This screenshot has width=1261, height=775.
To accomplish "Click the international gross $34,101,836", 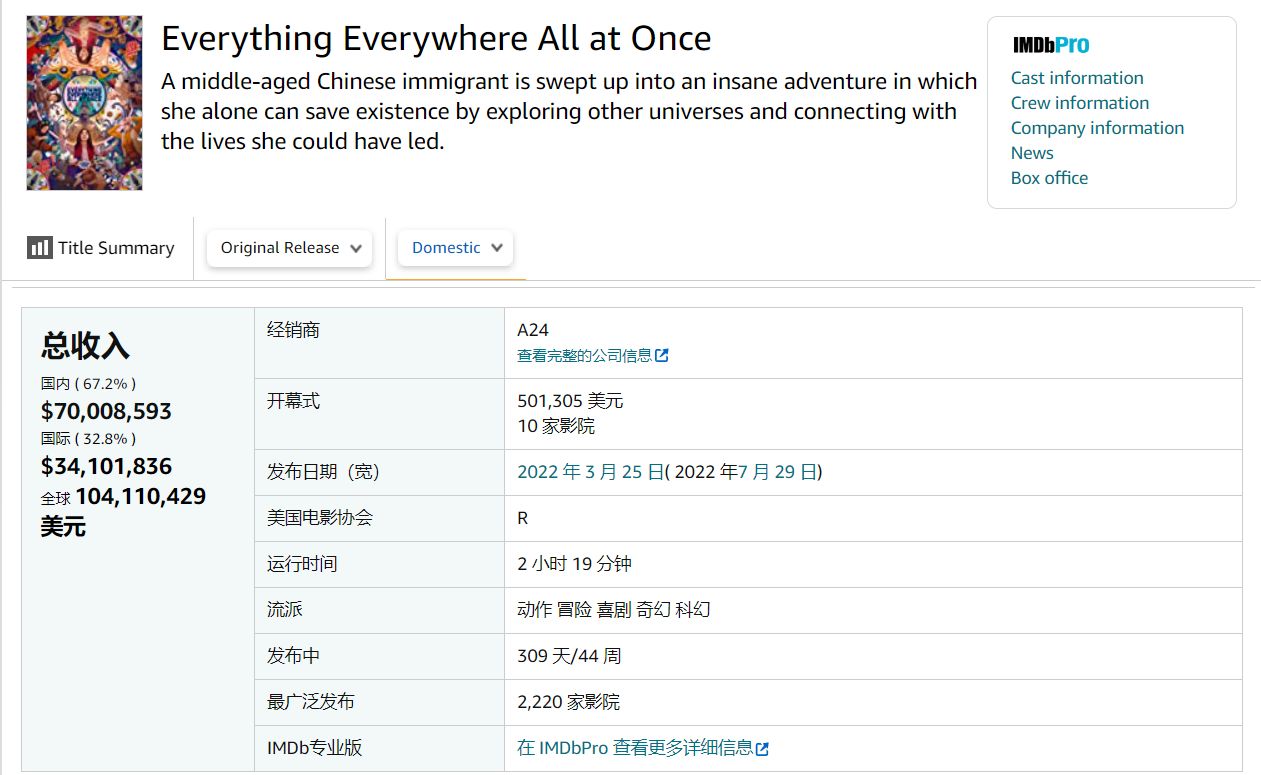I will tap(106, 466).
